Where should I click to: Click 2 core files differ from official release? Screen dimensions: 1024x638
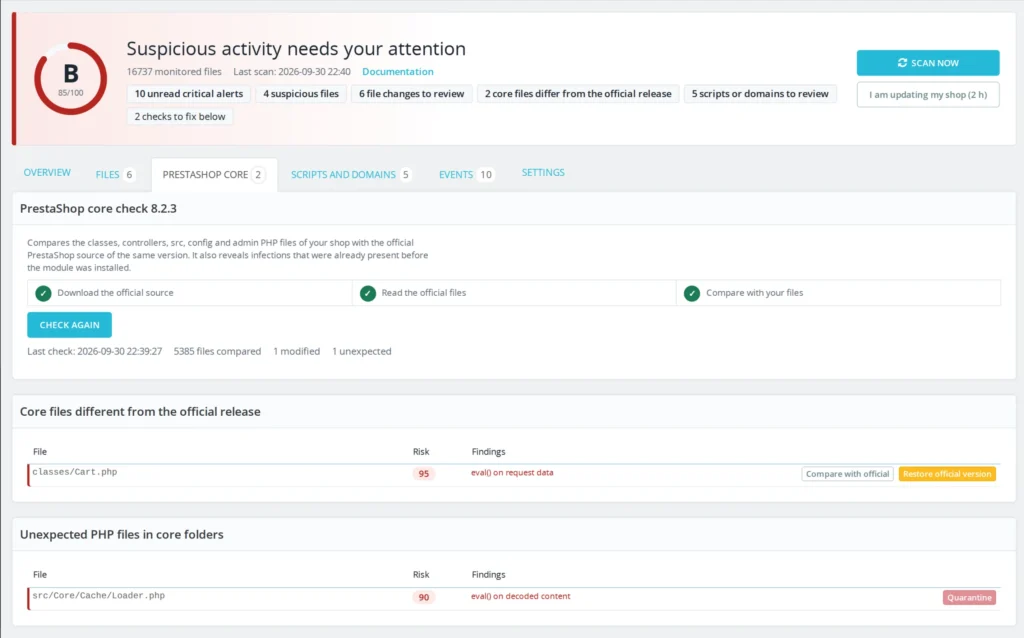(x=578, y=94)
